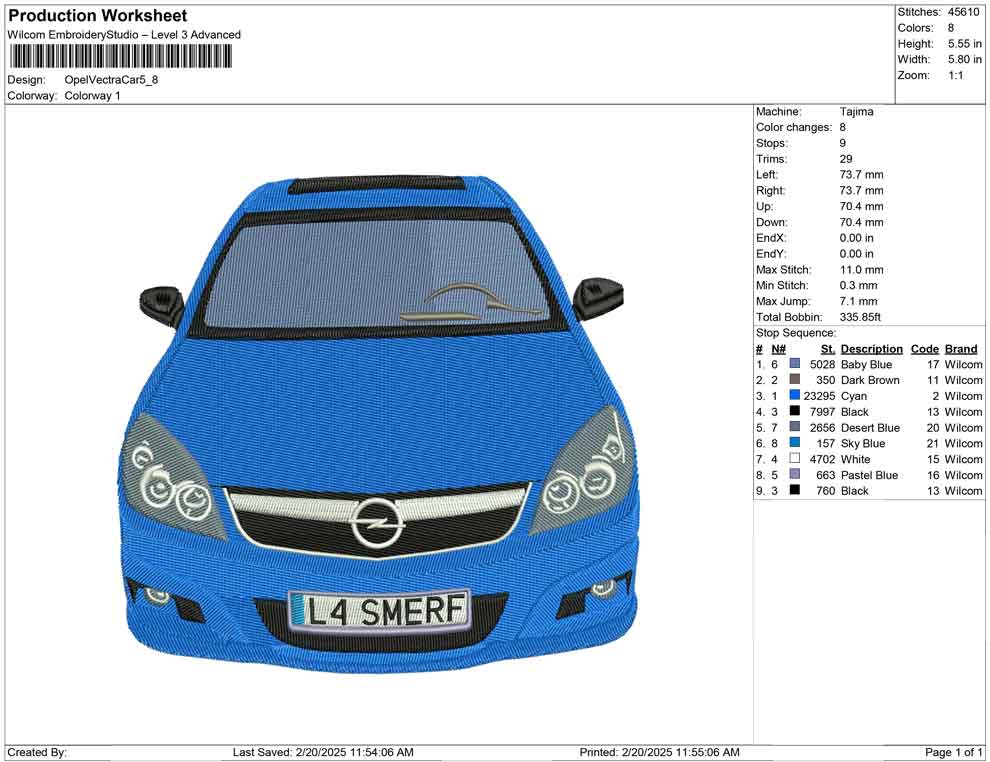Click the L4 SMERF license plate
The width and height of the screenshot is (990, 762).
pyautogui.click(x=379, y=609)
